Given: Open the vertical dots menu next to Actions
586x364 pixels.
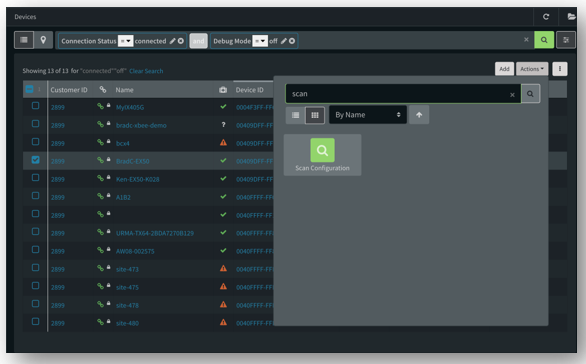Looking at the screenshot, I should pyautogui.click(x=560, y=69).
